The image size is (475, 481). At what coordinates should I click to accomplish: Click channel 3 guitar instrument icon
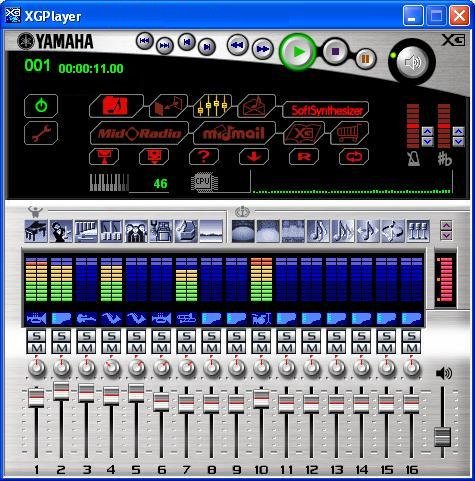86,319
